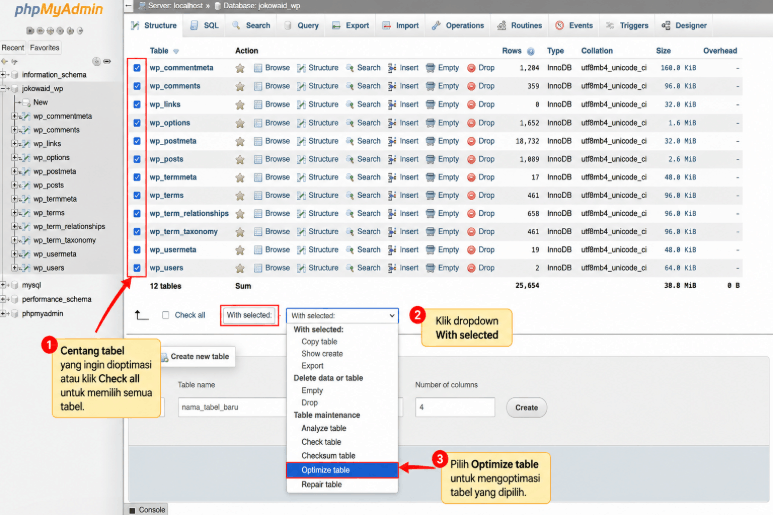Click the Browse icon in wp_term_taxonomy row
Viewport: 773px width, 515px height.
(x=258, y=232)
